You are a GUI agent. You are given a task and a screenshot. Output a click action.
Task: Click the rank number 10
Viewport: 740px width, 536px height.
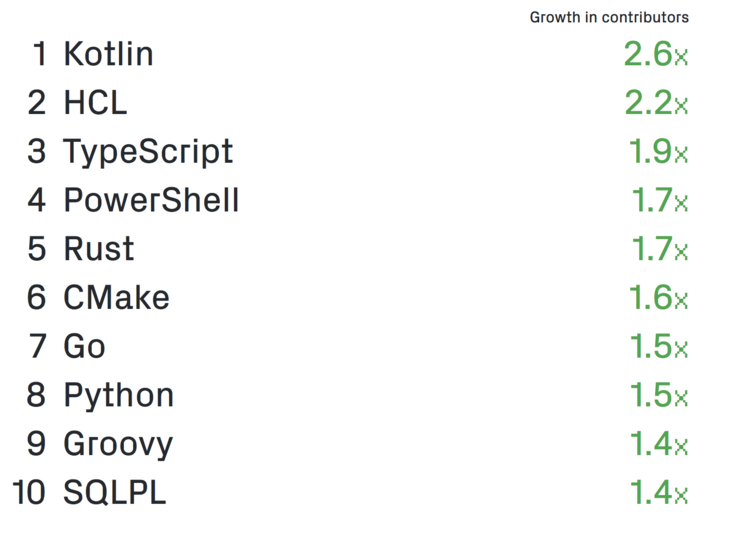(x=29, y=492)
